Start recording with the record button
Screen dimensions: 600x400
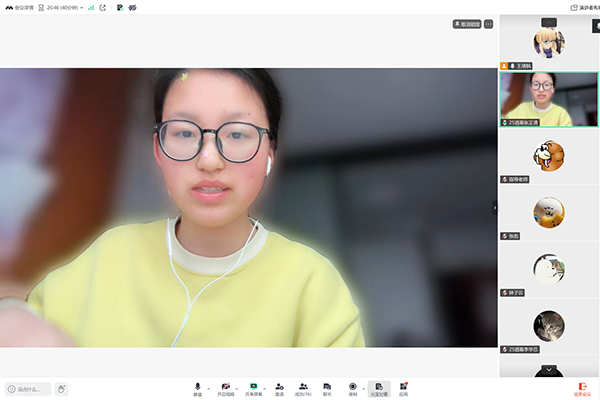(353, 389)
